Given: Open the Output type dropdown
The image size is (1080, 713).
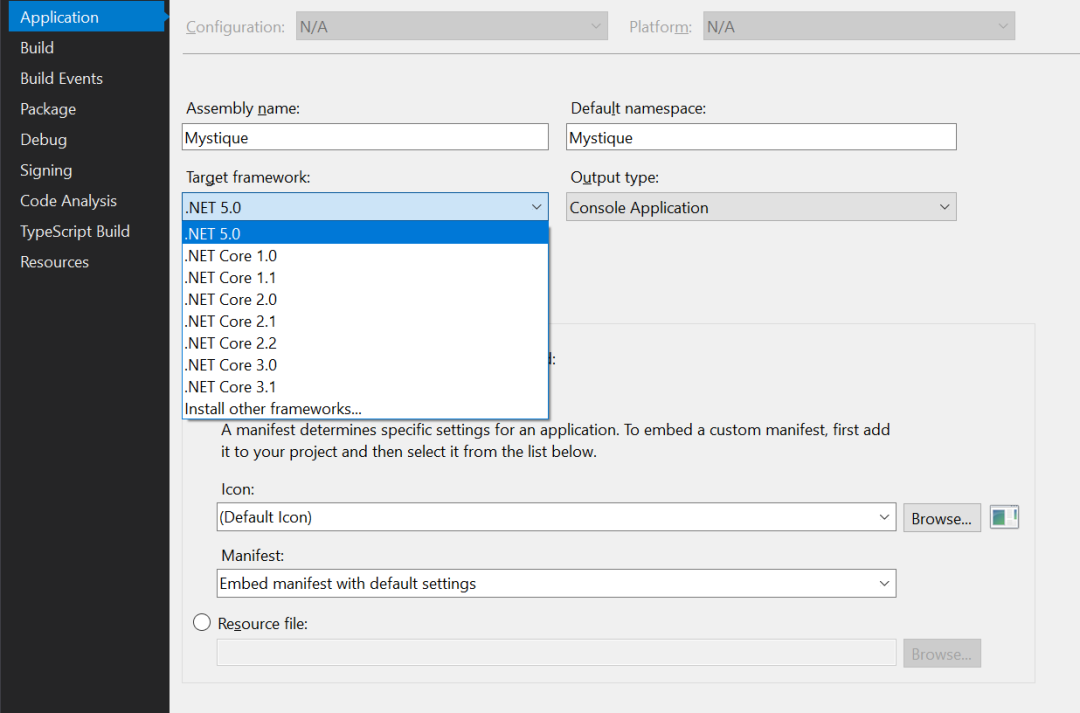Looking at the screenshot, I should pyautogui.click(x=761, y=207).
